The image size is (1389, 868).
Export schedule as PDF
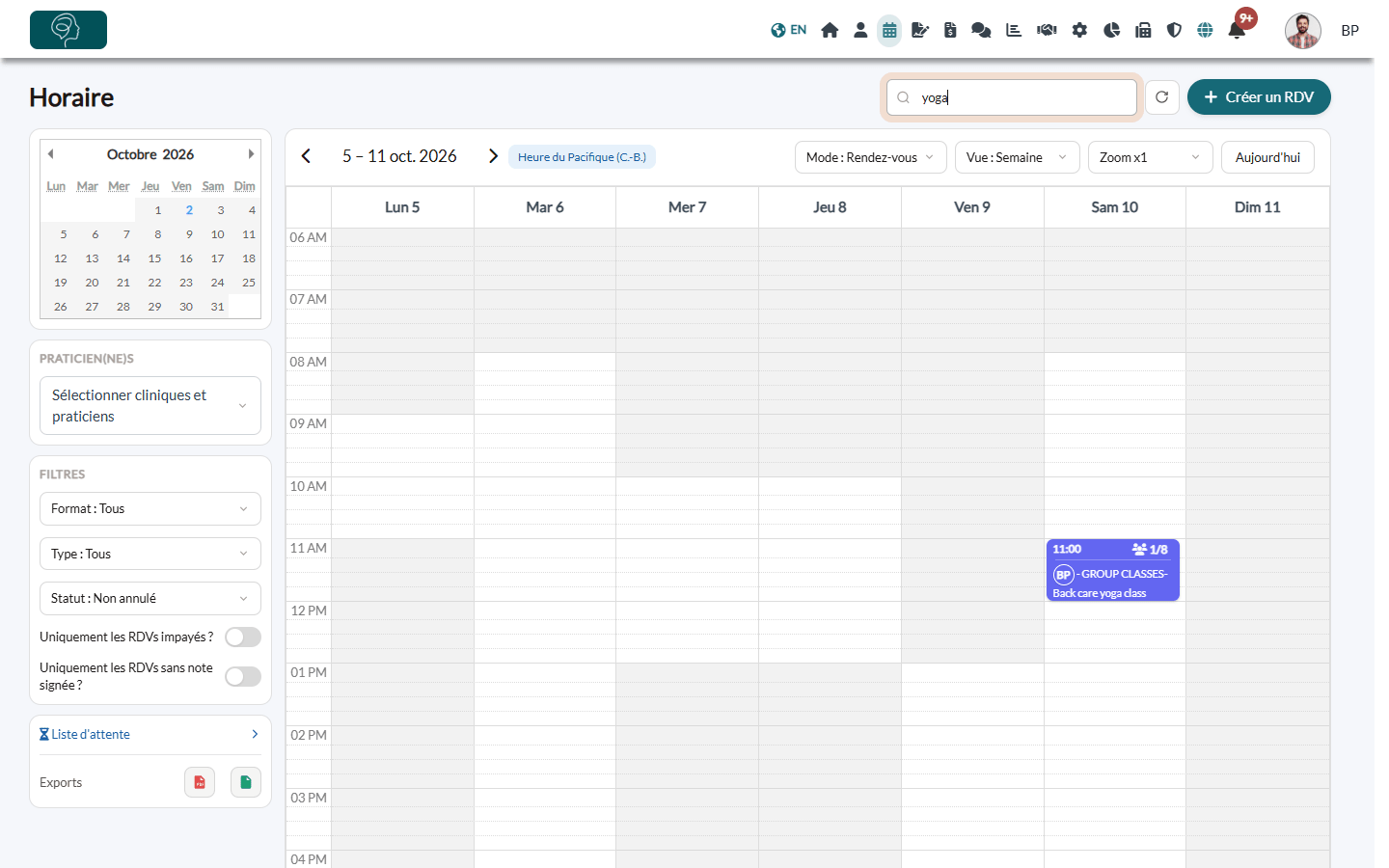200,782
